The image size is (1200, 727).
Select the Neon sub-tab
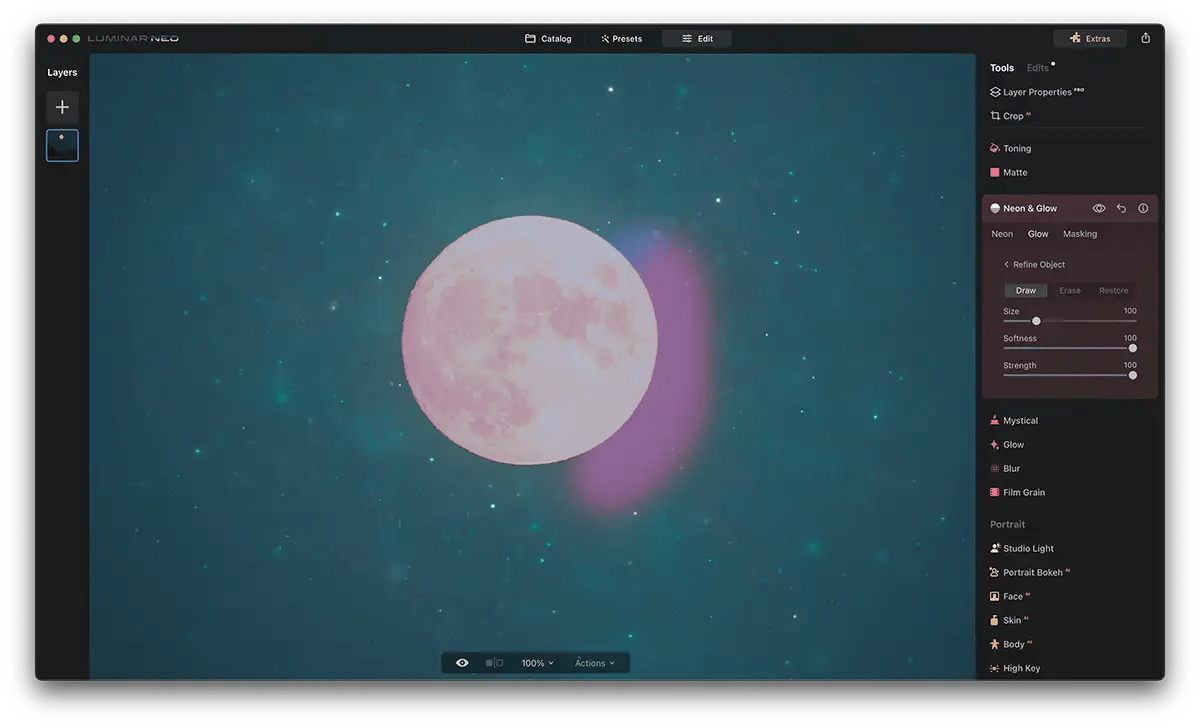(x=1002, y=234)
